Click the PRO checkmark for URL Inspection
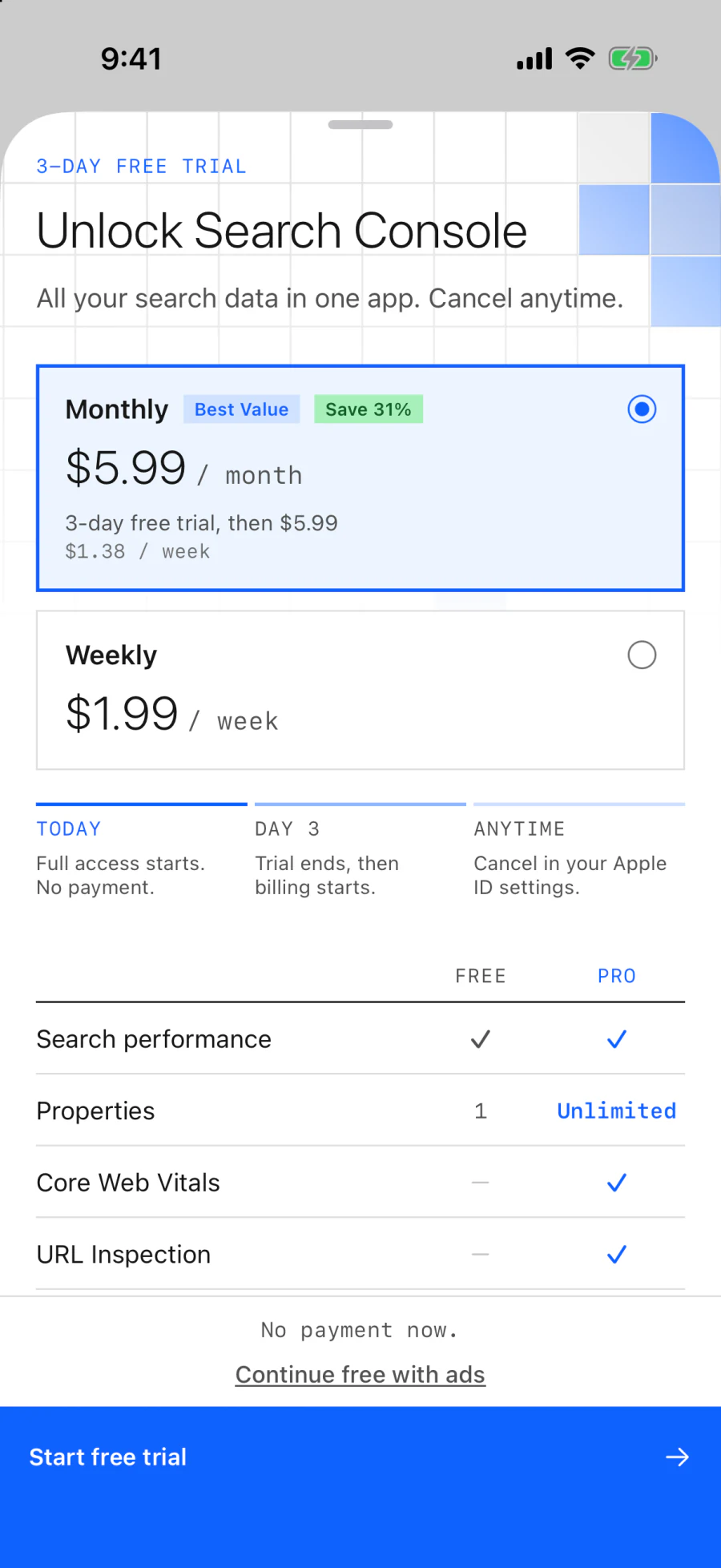The width and height of the screenshot is (721, 1568). pyautogui.click(x=617, y=1255)
